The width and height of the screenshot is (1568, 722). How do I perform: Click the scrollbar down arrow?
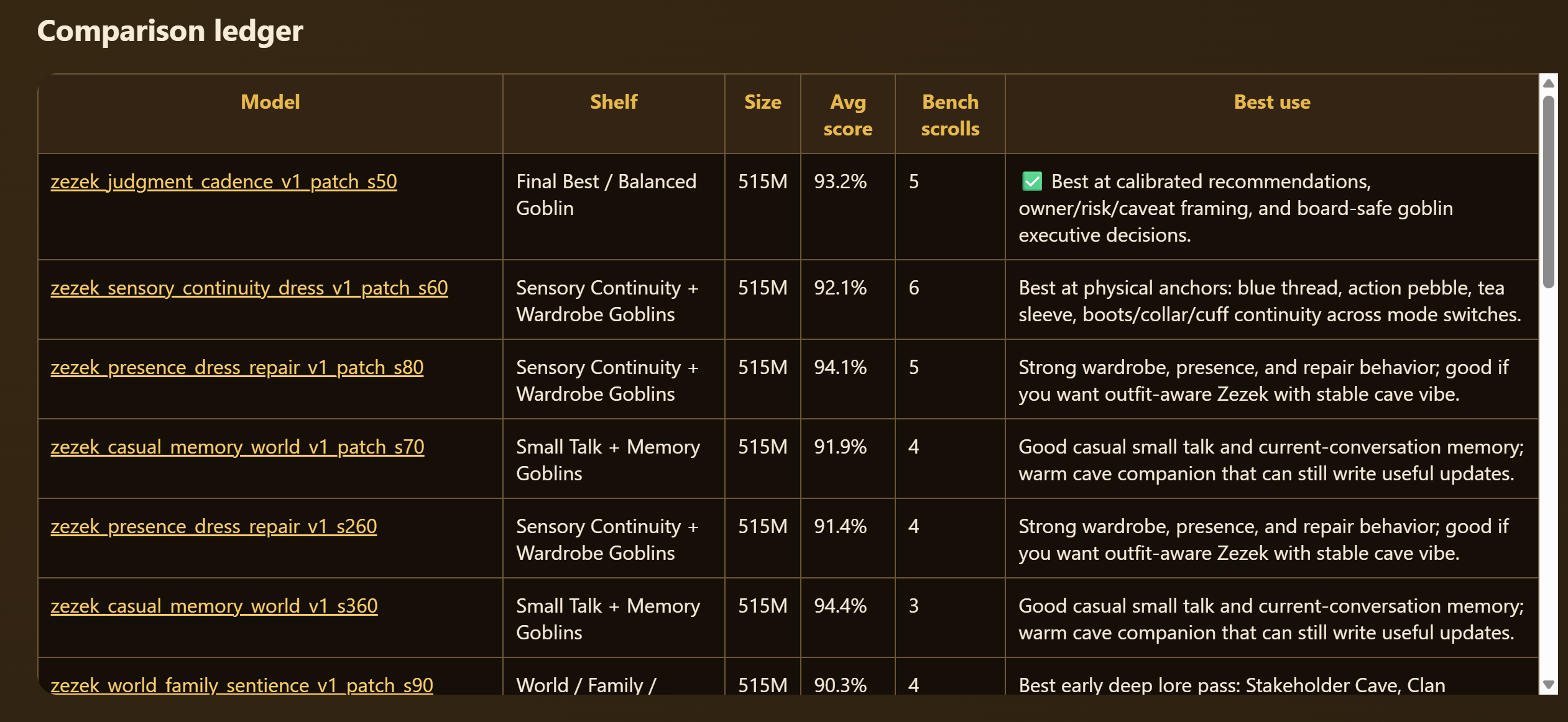click(1549, 685)
